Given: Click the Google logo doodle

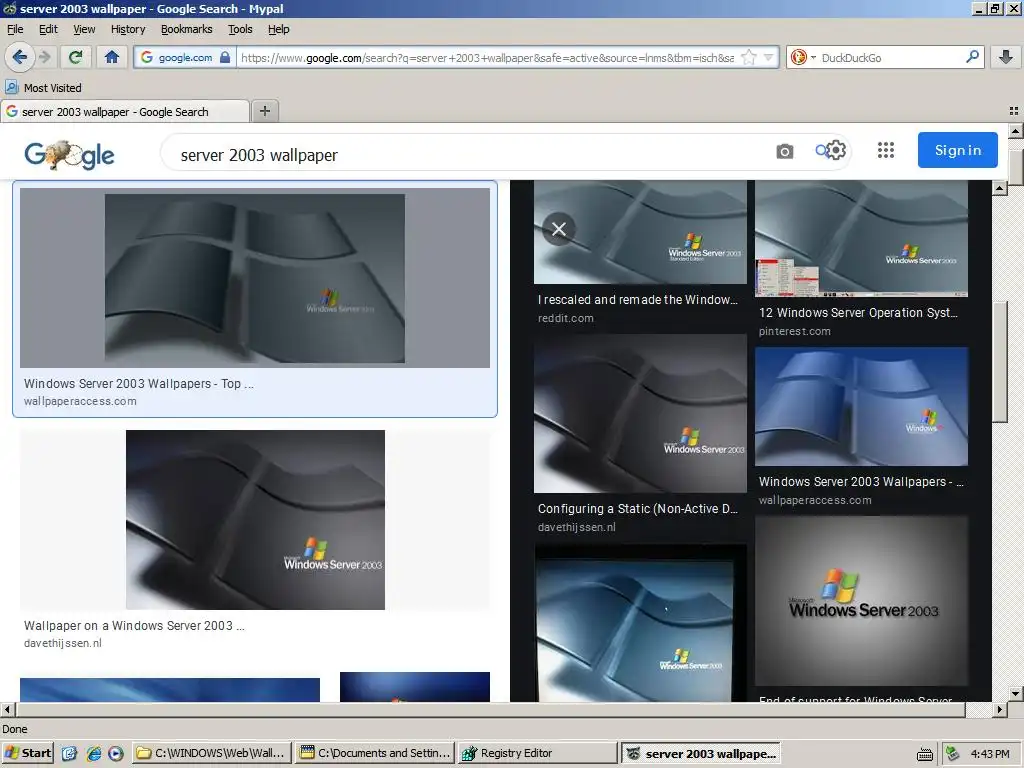Looking at the screenshot, I should coord(69,155).
